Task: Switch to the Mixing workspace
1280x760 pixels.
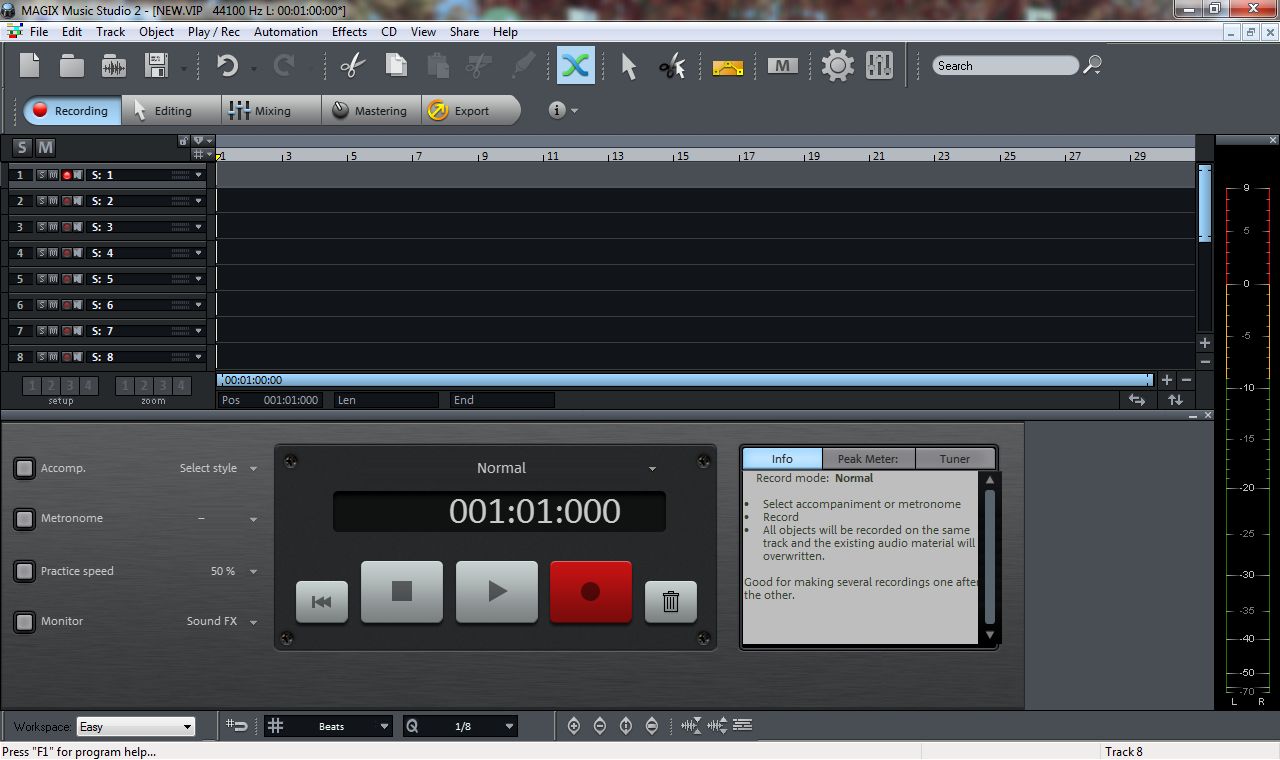Action: click(271, 110)
